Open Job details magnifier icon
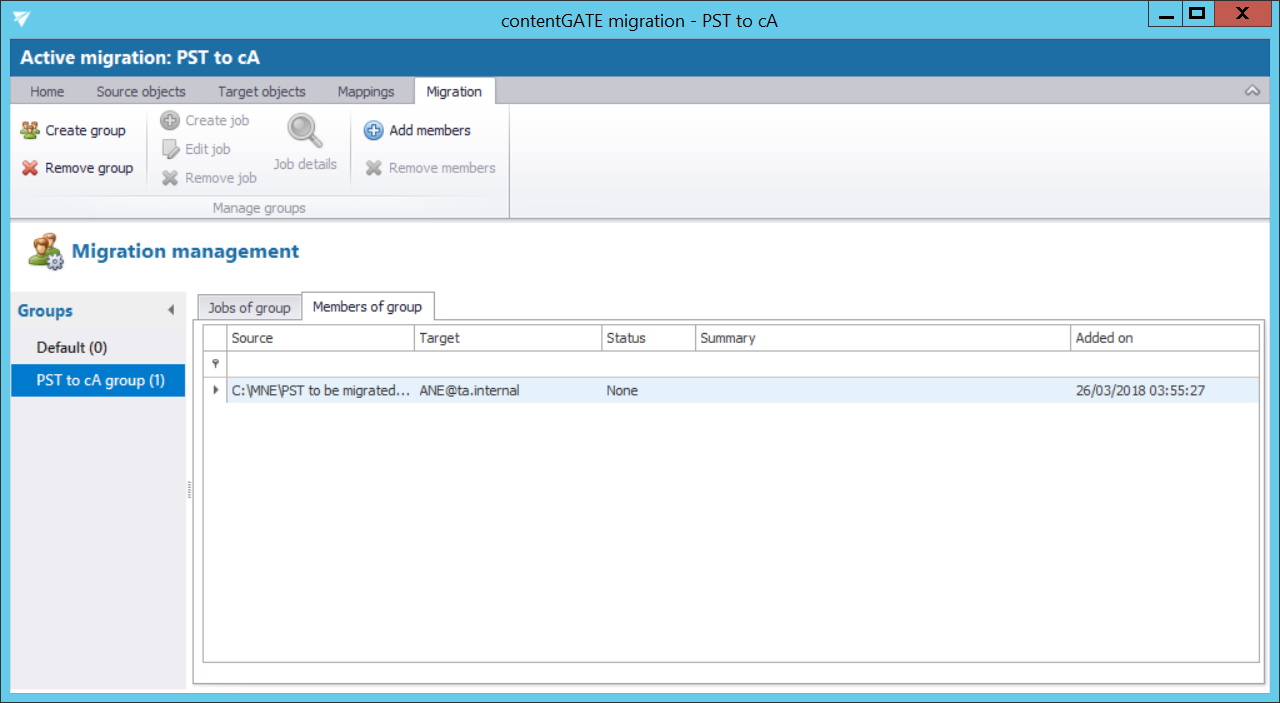The image size is (1280, 703). tap(305, 132)
